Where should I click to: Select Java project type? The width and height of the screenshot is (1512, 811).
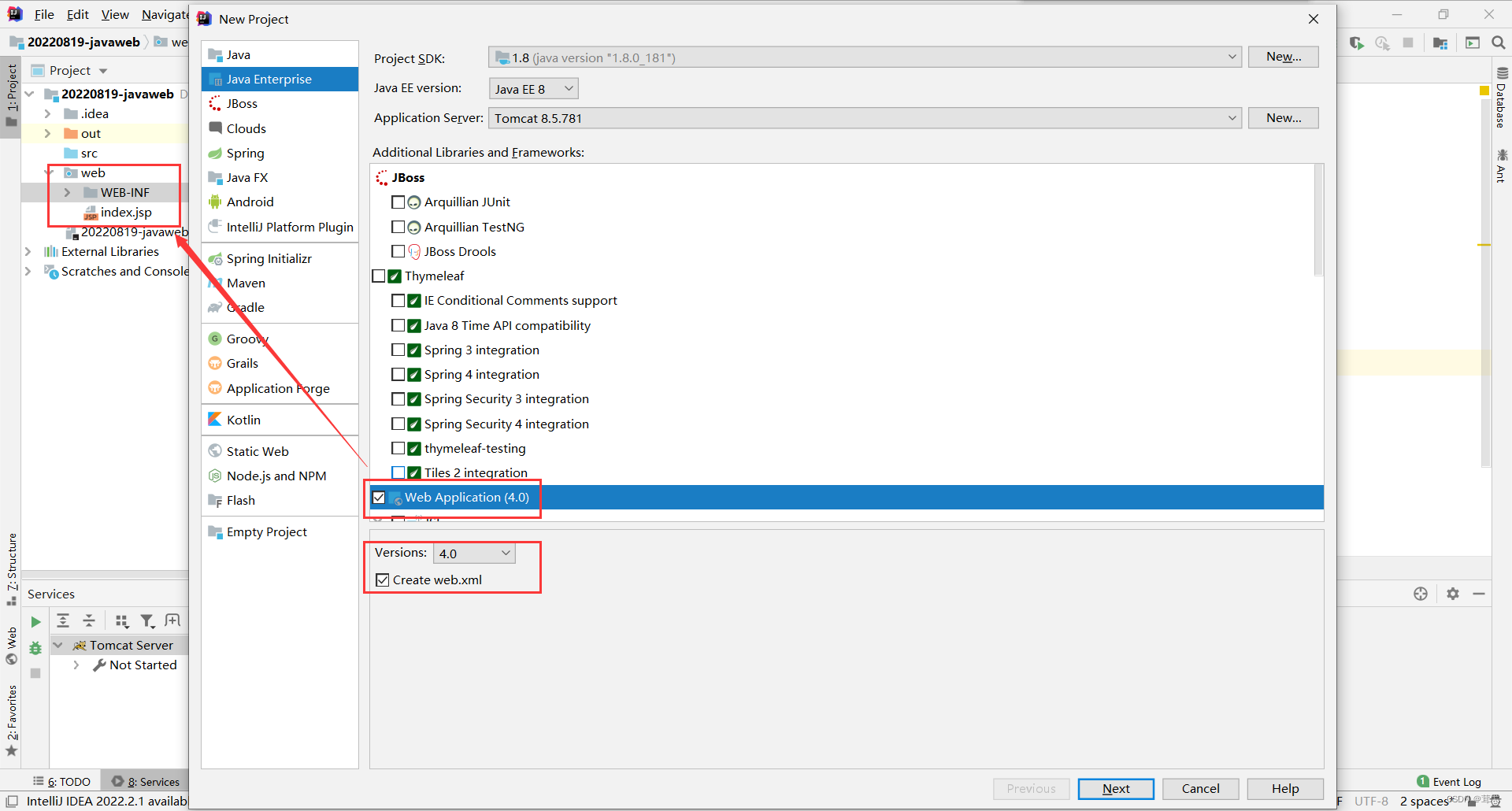tap(280, 54)
